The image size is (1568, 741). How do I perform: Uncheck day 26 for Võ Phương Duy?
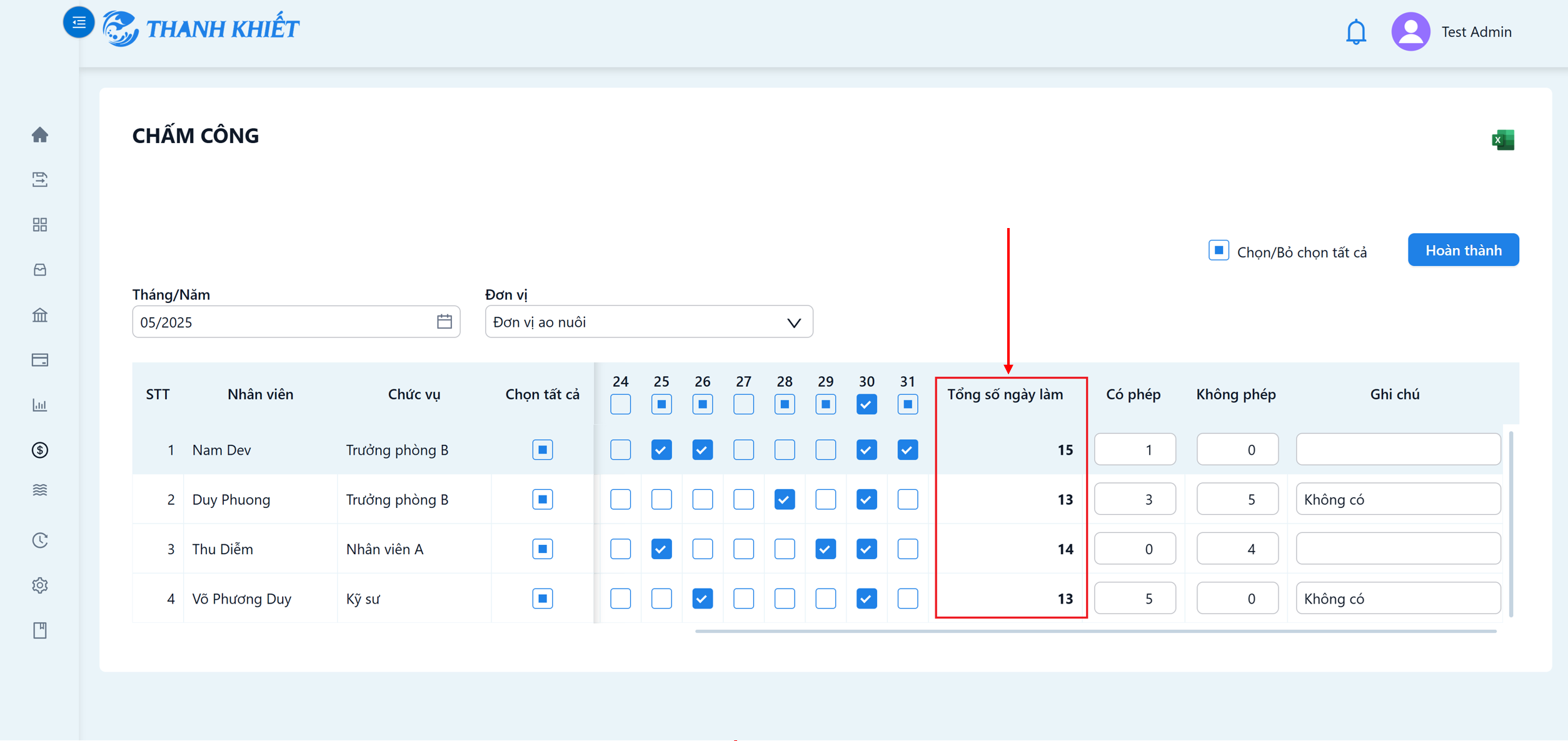(703, 599)
